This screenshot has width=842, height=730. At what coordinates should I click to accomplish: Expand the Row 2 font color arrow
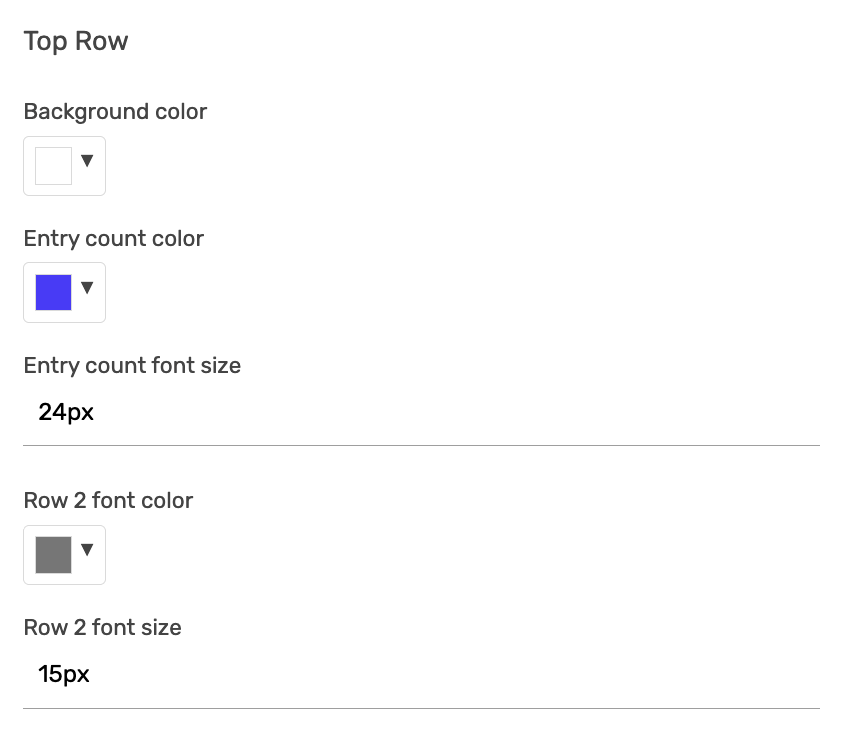coord(87,549)
